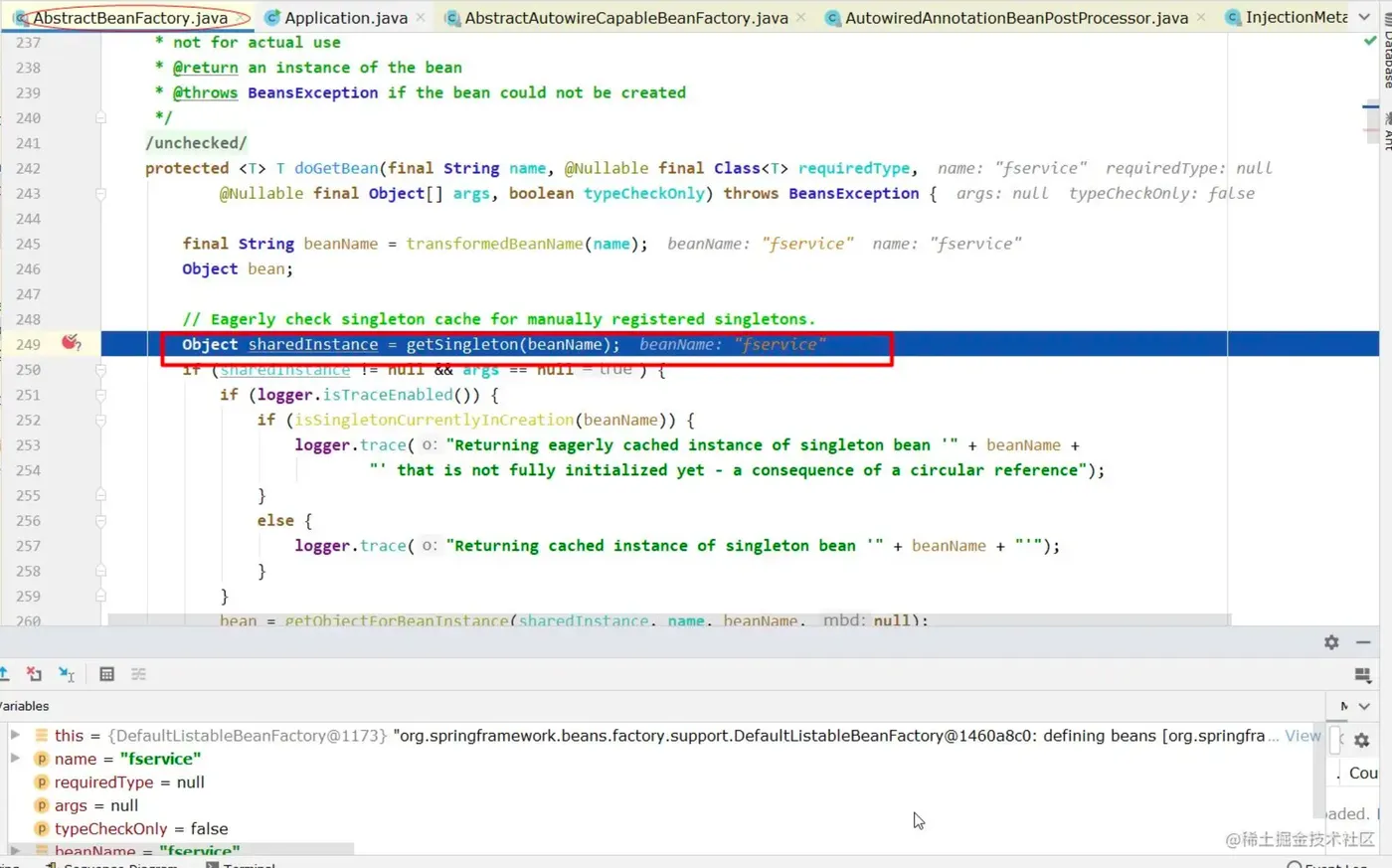The image size is (1392, 868).
Task: Show hidden editor tabs dropdown
Action: click(1364, 17)
